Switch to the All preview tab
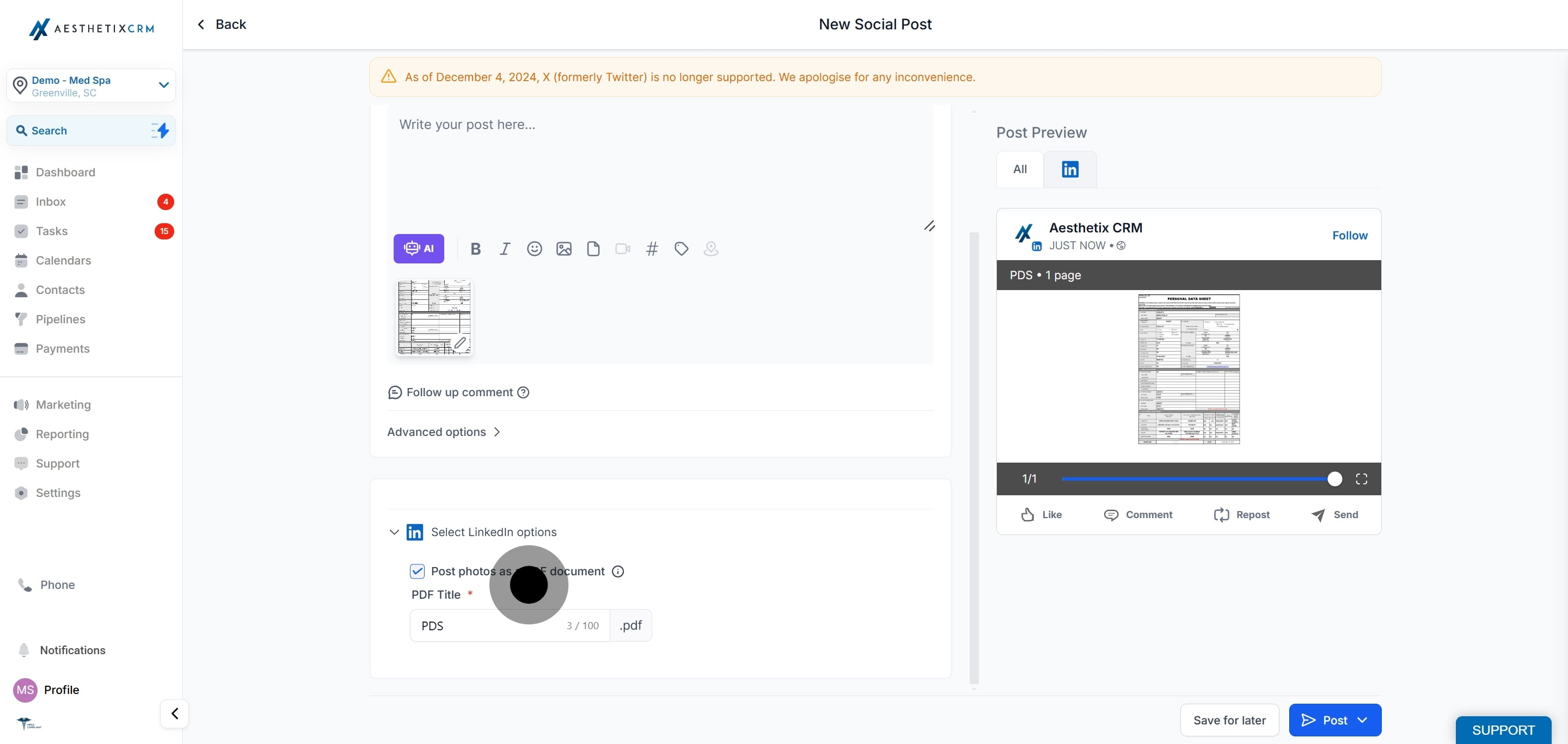 pyautogui.click(x=1020, y=169)
